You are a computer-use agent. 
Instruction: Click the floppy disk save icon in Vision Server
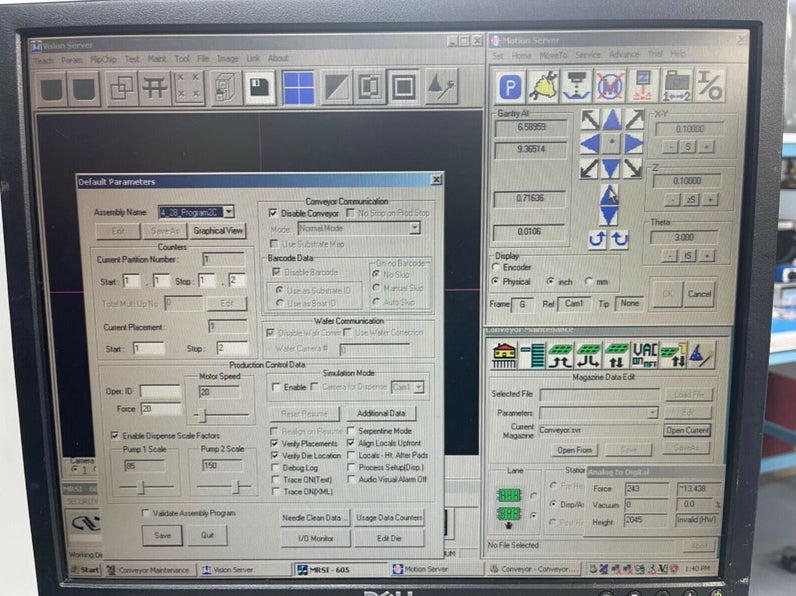tap(259, 88)
